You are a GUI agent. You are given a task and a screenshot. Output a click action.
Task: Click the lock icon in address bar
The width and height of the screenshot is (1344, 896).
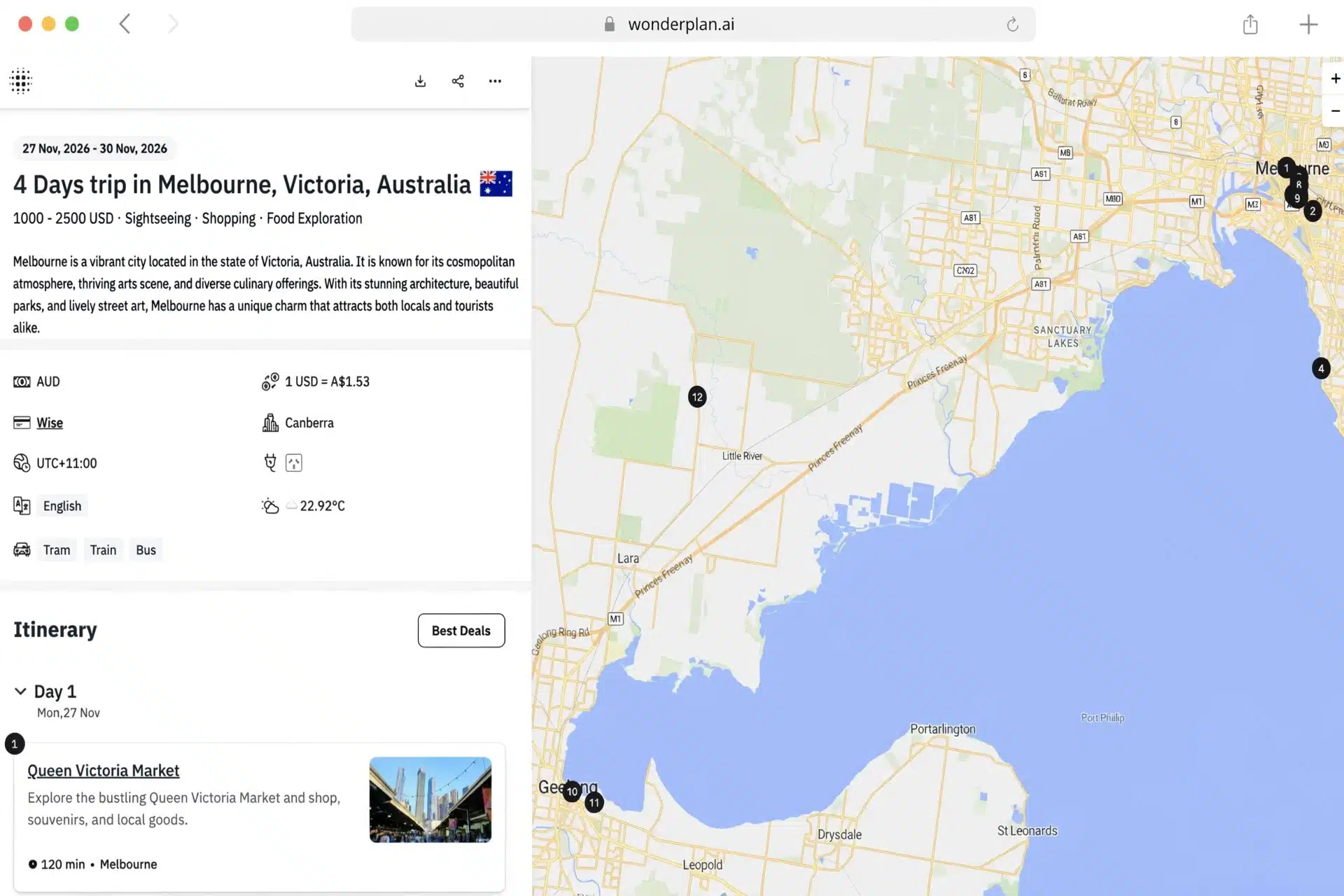610,24
